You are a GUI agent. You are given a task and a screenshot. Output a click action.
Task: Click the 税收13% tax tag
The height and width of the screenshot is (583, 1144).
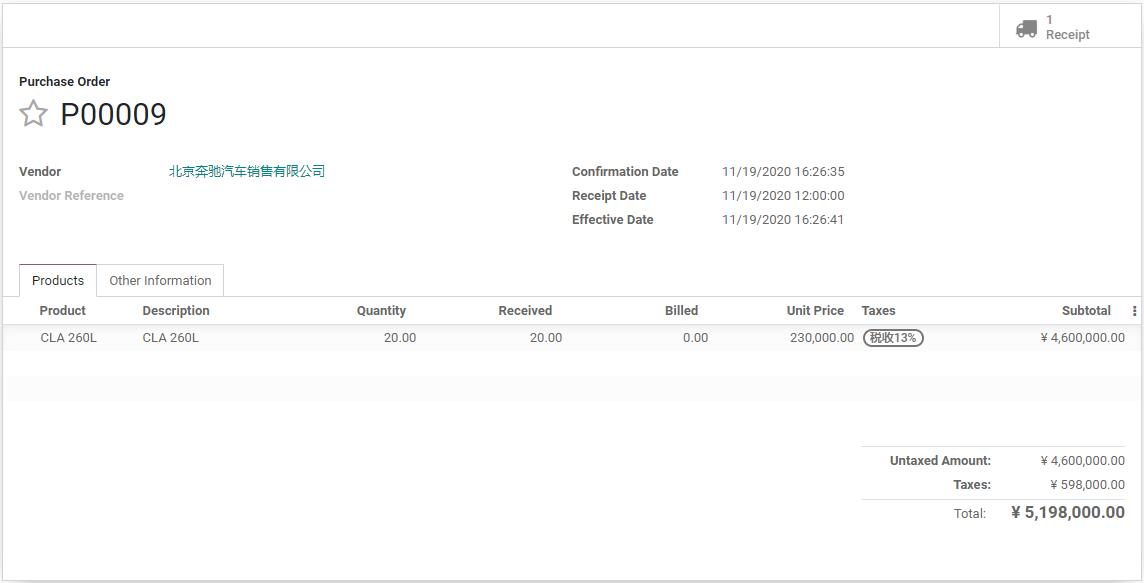[x=893, y=338]
